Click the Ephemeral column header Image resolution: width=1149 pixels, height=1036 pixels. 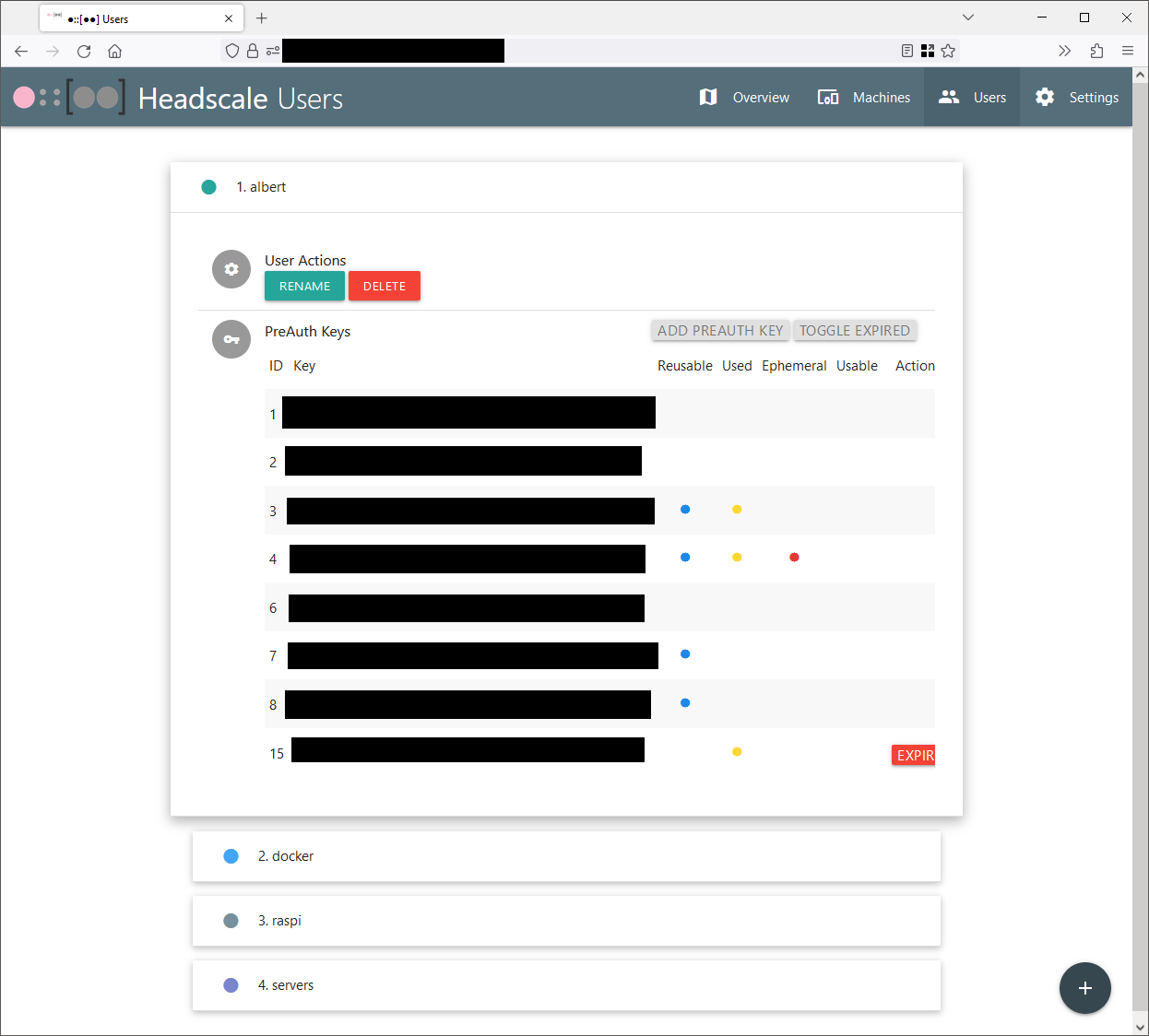coord(794,366)
